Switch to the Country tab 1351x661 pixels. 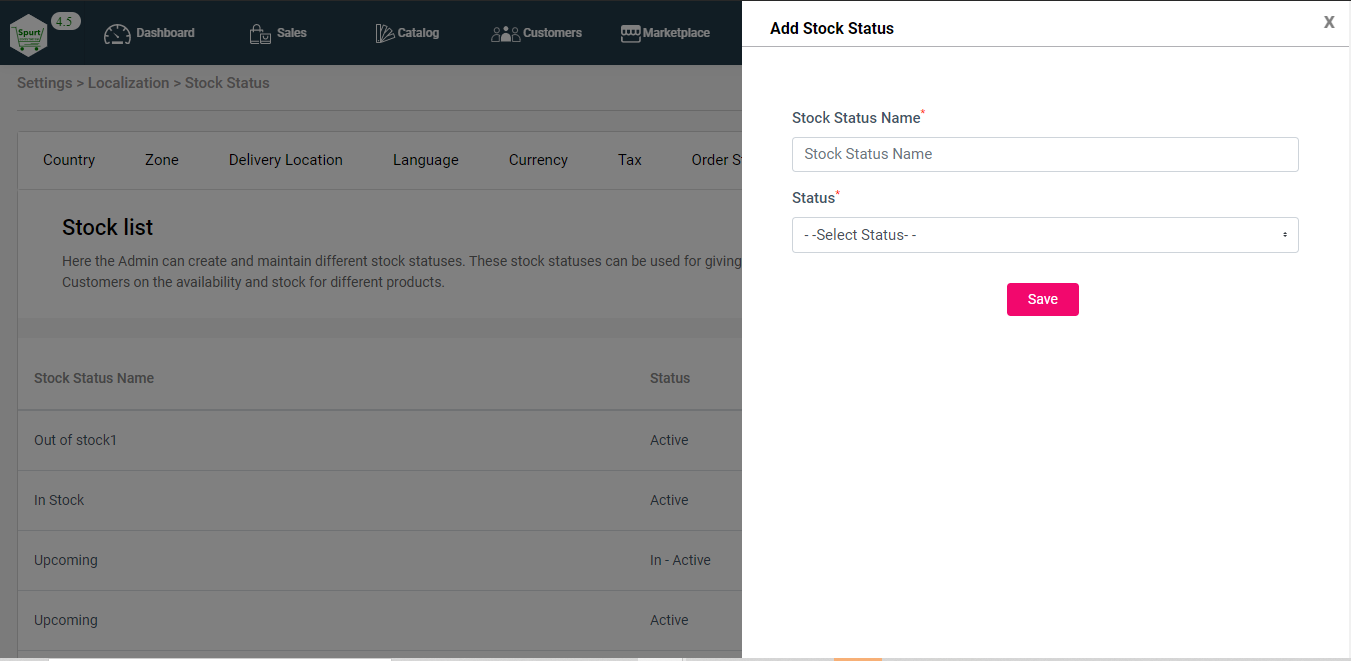(x=69, y=160)
